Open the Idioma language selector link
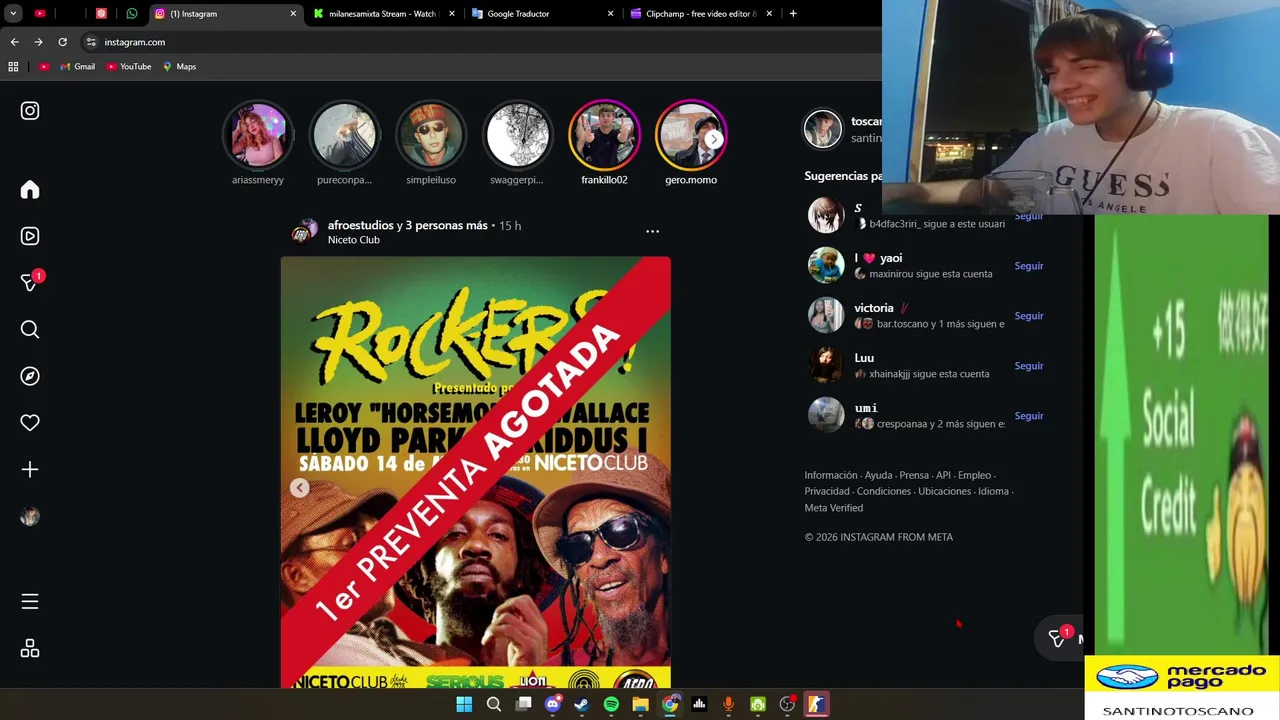 993,491
